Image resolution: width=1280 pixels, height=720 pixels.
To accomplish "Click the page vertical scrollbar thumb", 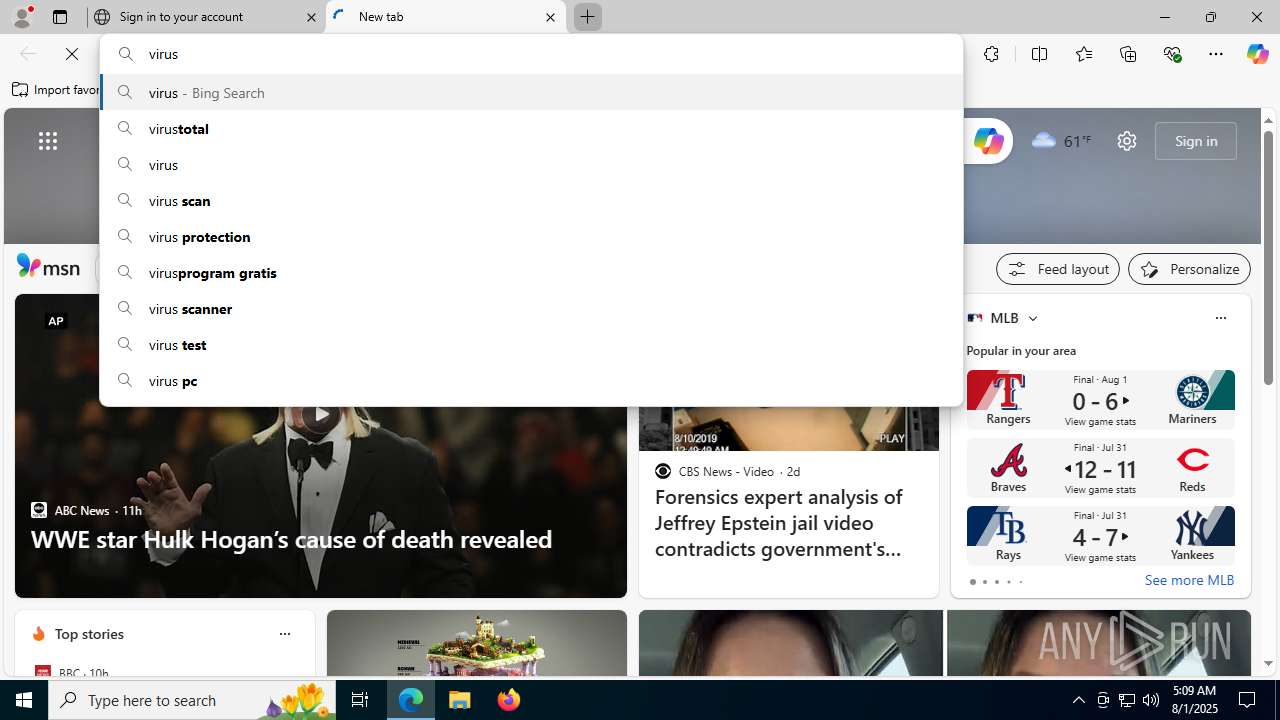I will click(1268, 256).
